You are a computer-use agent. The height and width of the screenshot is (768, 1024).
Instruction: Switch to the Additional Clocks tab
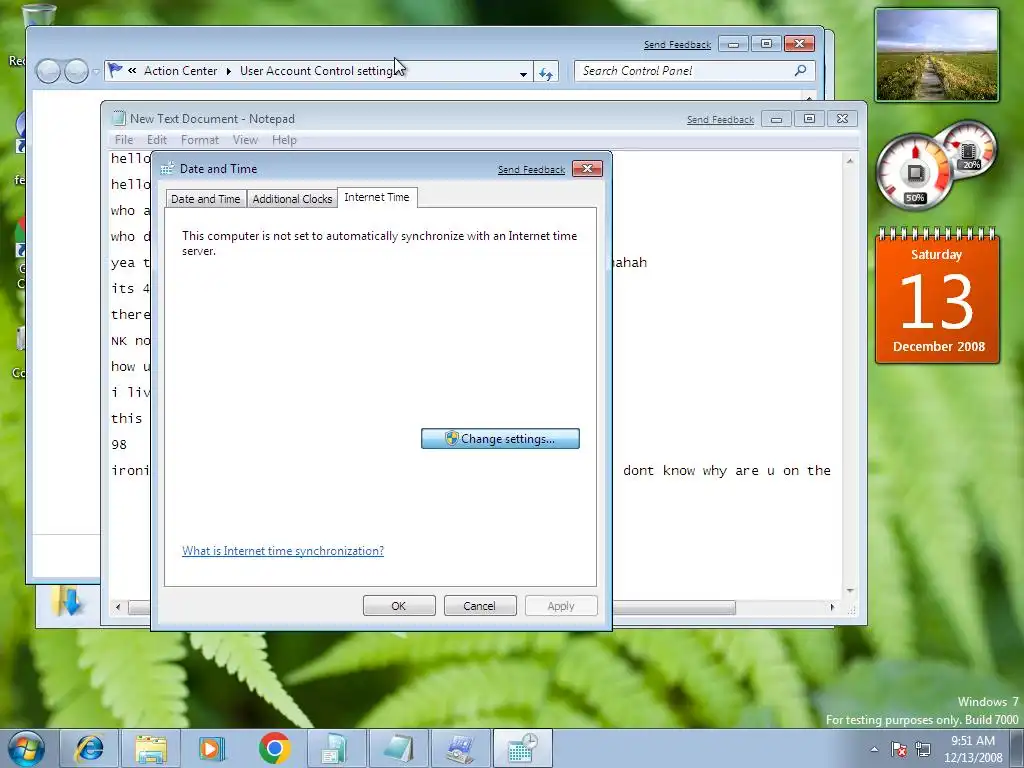pyautogui.click(x=292, y=199)
